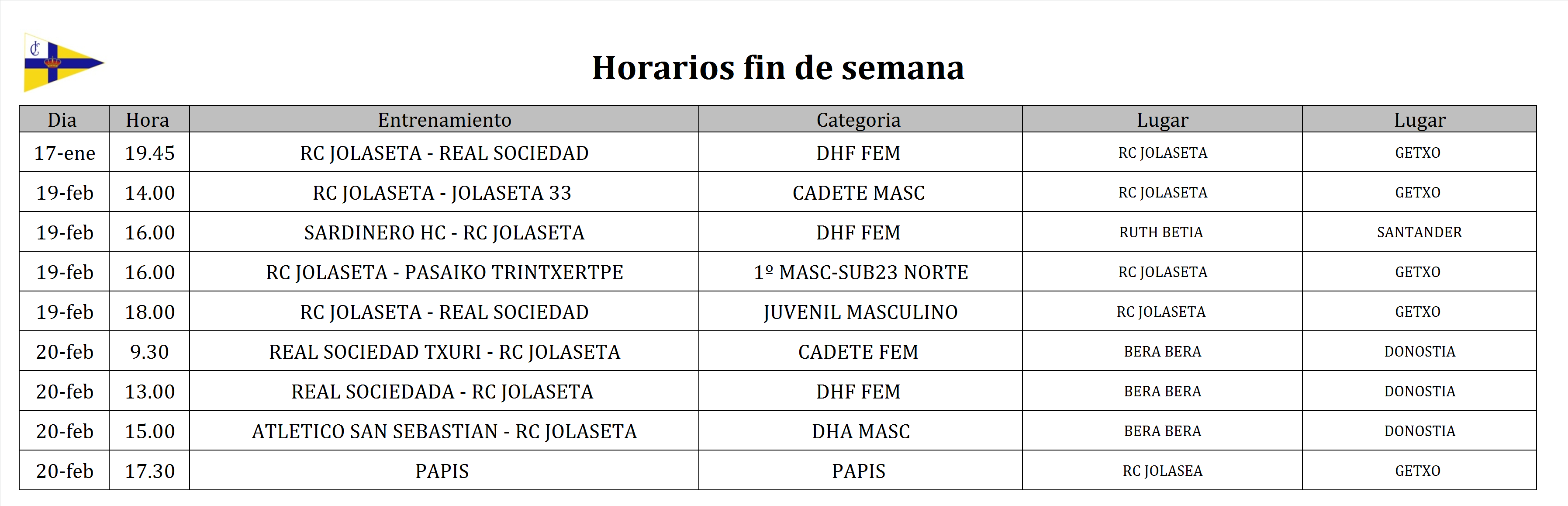Select the Hora column header
Screen dimensions: 1568x506
148,120
